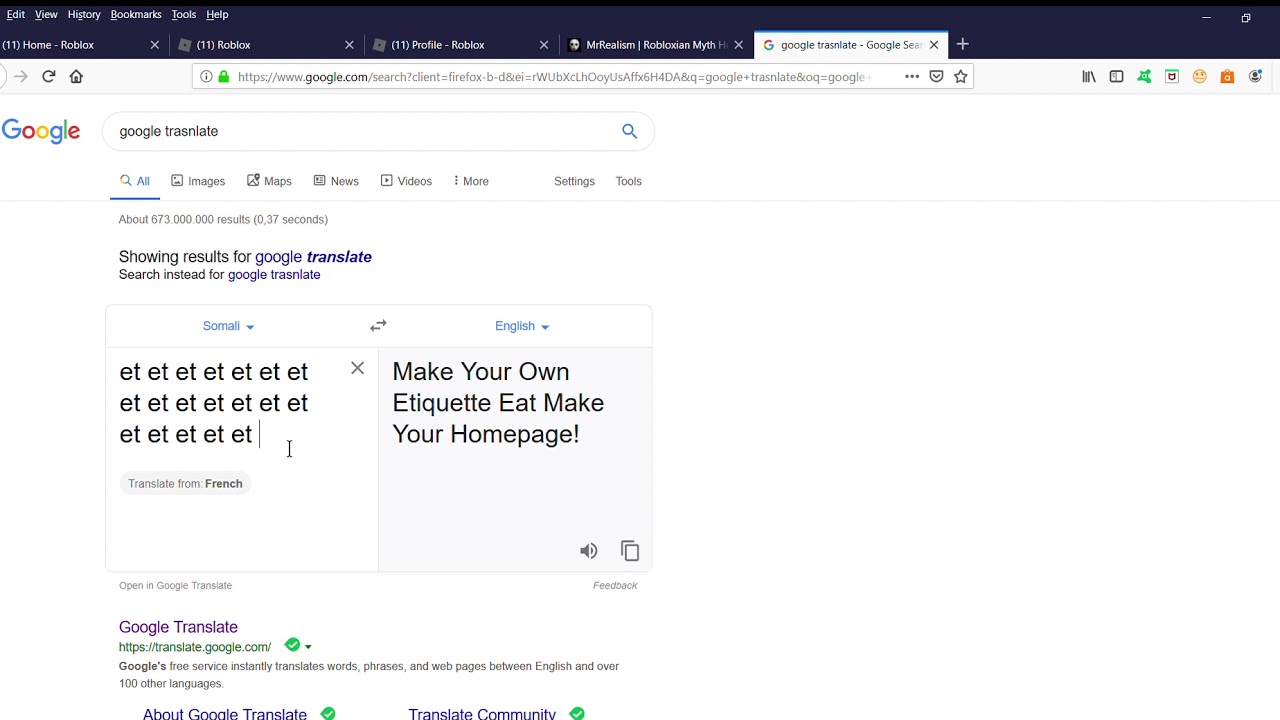This screenshot has height=720, width=1280.
Task: Open the Bookmarks menu
Action: pos(136,14)
